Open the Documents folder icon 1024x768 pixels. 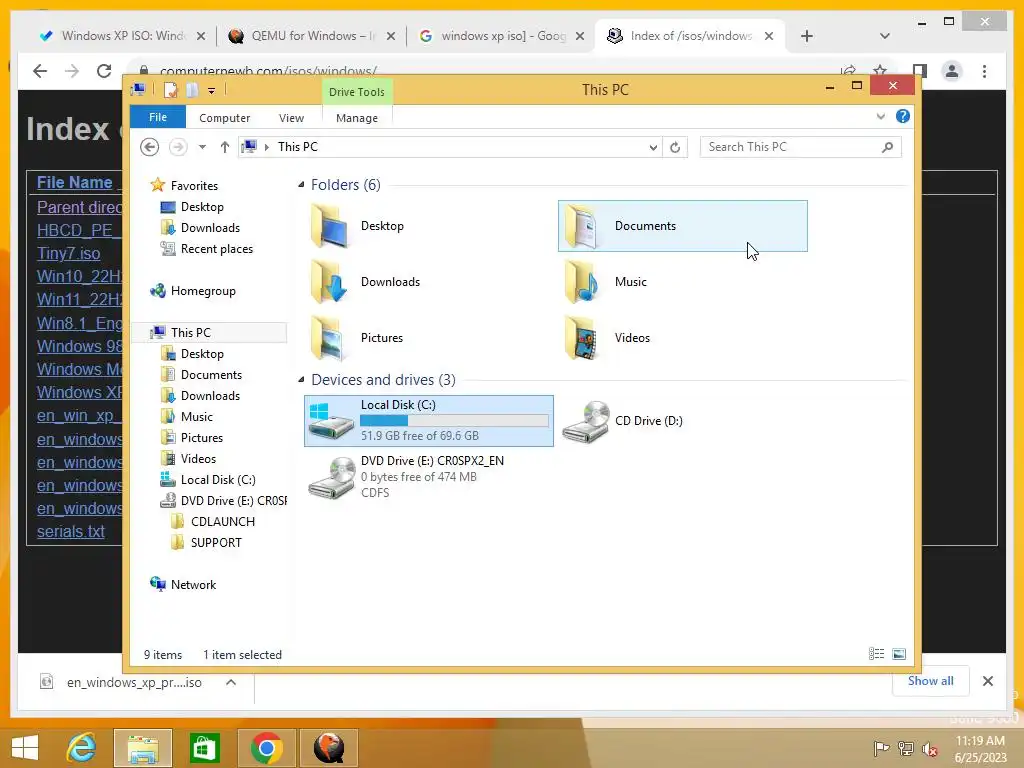click(581, 226)
